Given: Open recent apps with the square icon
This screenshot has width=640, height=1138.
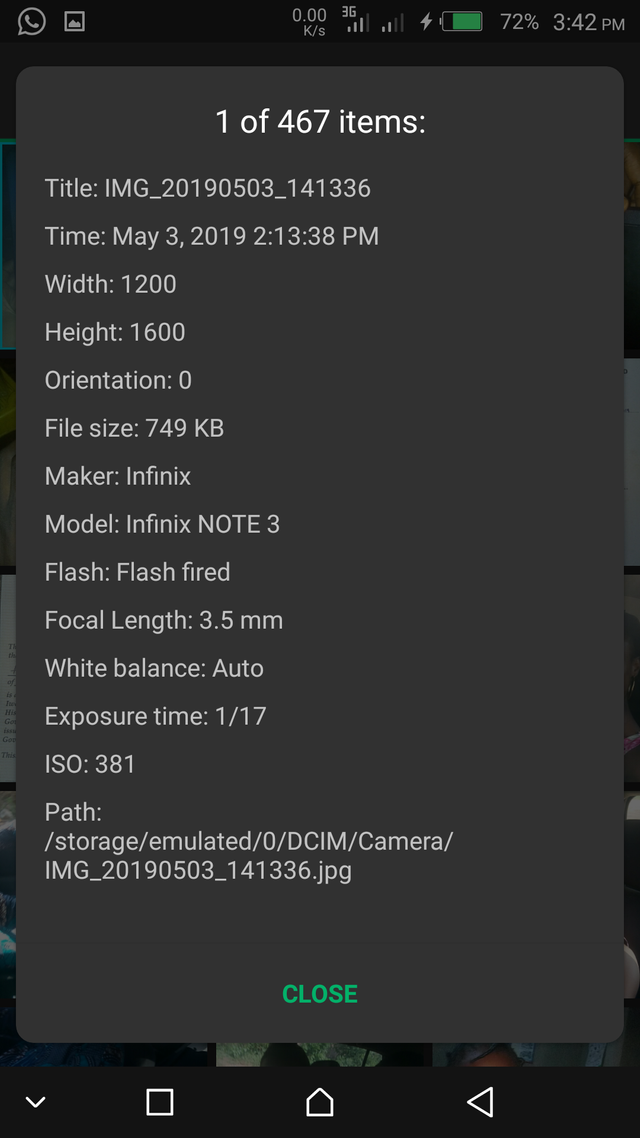Looking at the screenshot, I should 160,1102.
